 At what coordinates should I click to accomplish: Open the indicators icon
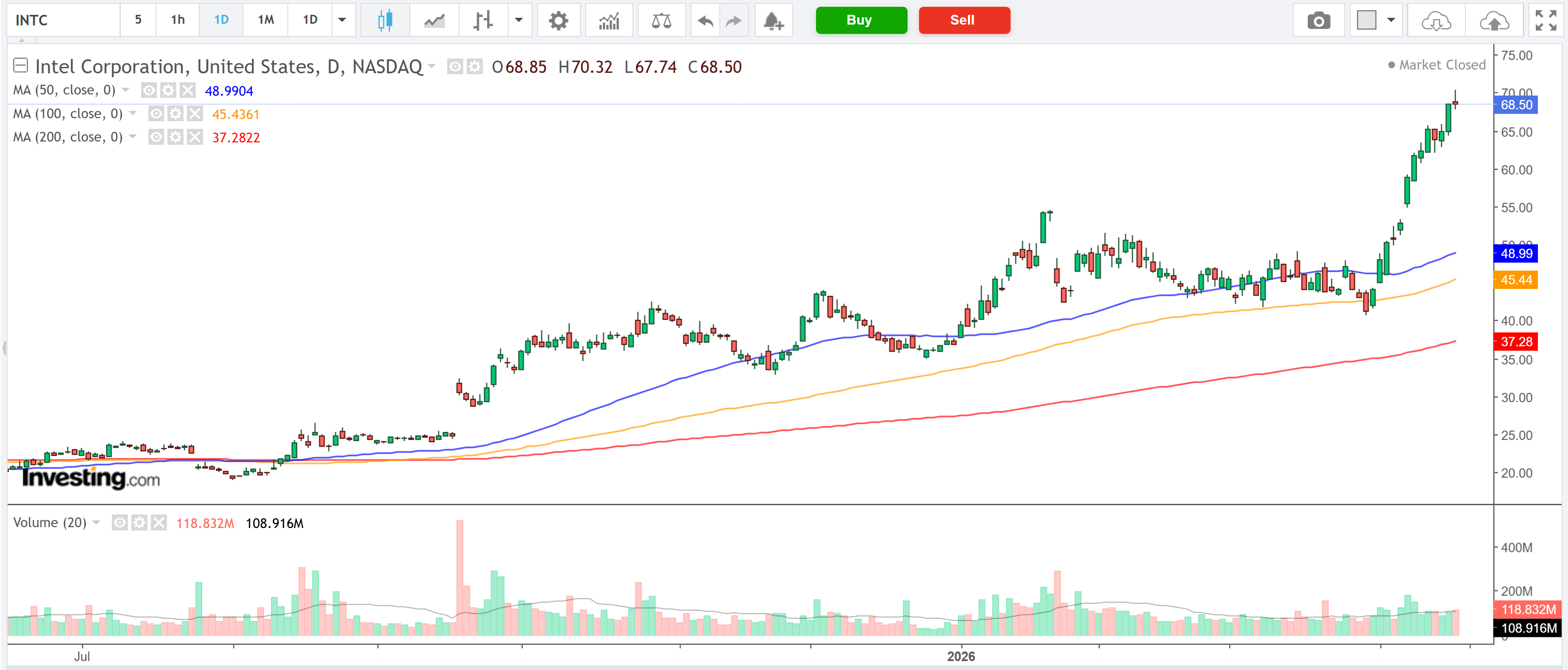point(609,20)
